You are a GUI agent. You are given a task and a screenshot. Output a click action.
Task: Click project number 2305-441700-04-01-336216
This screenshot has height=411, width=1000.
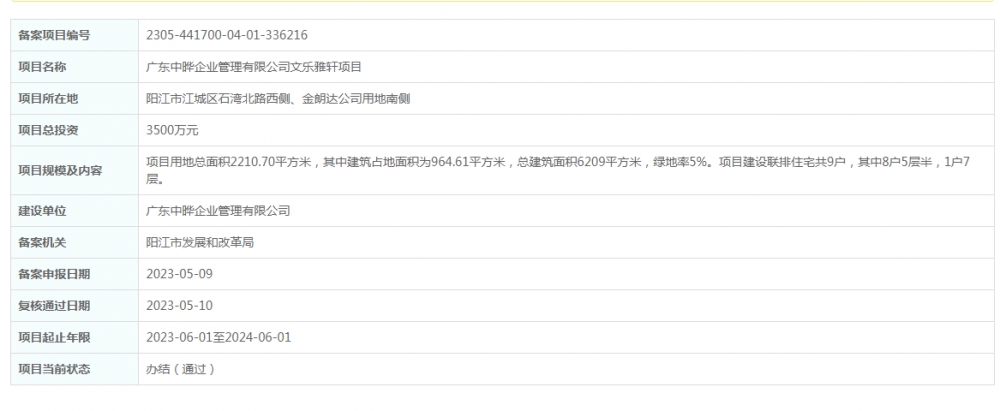(226, 35)
